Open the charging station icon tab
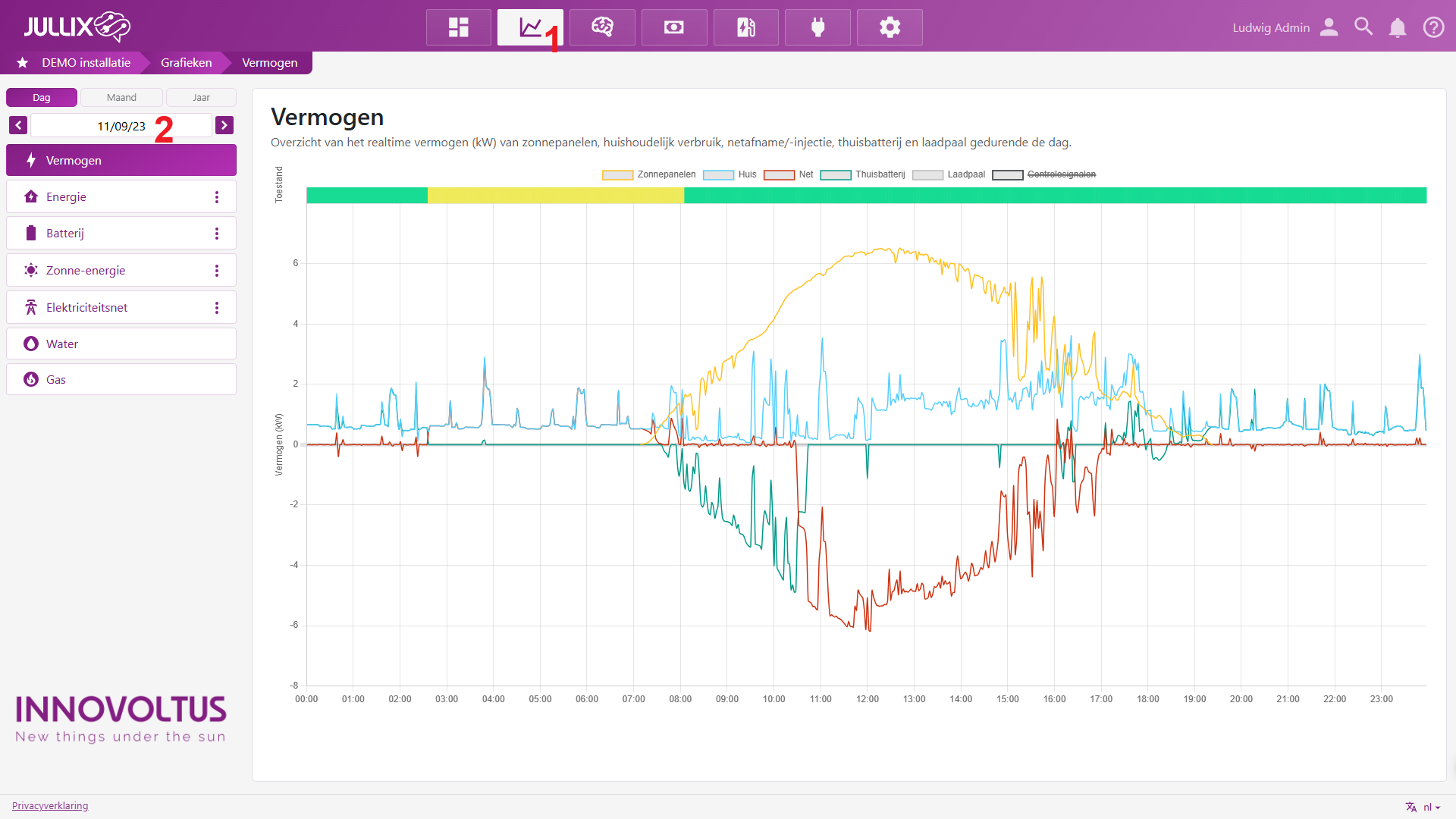The width and height of the screenshot is (1456, 819). coord(745,27)
